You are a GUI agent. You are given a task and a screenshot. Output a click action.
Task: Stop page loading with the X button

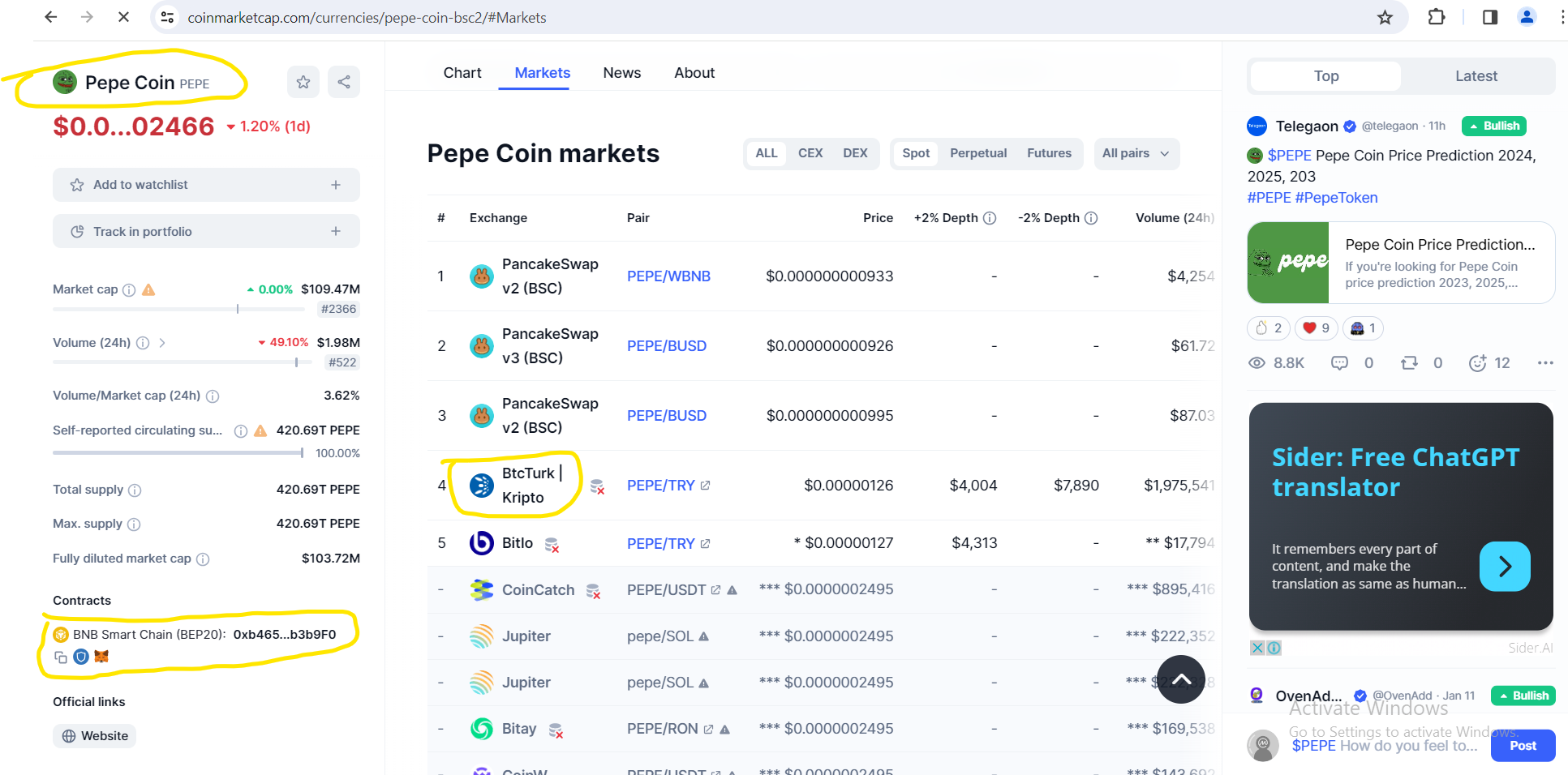pyautogui.click(x=123, y=17)
